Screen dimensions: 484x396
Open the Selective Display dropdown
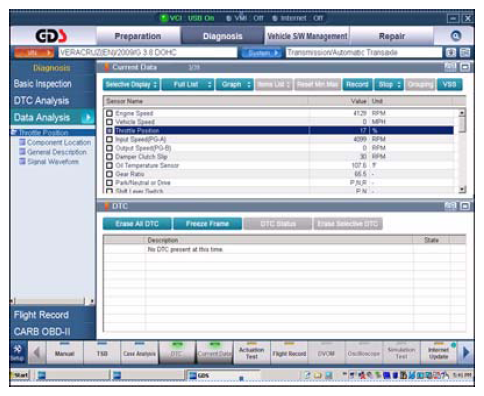131,84
